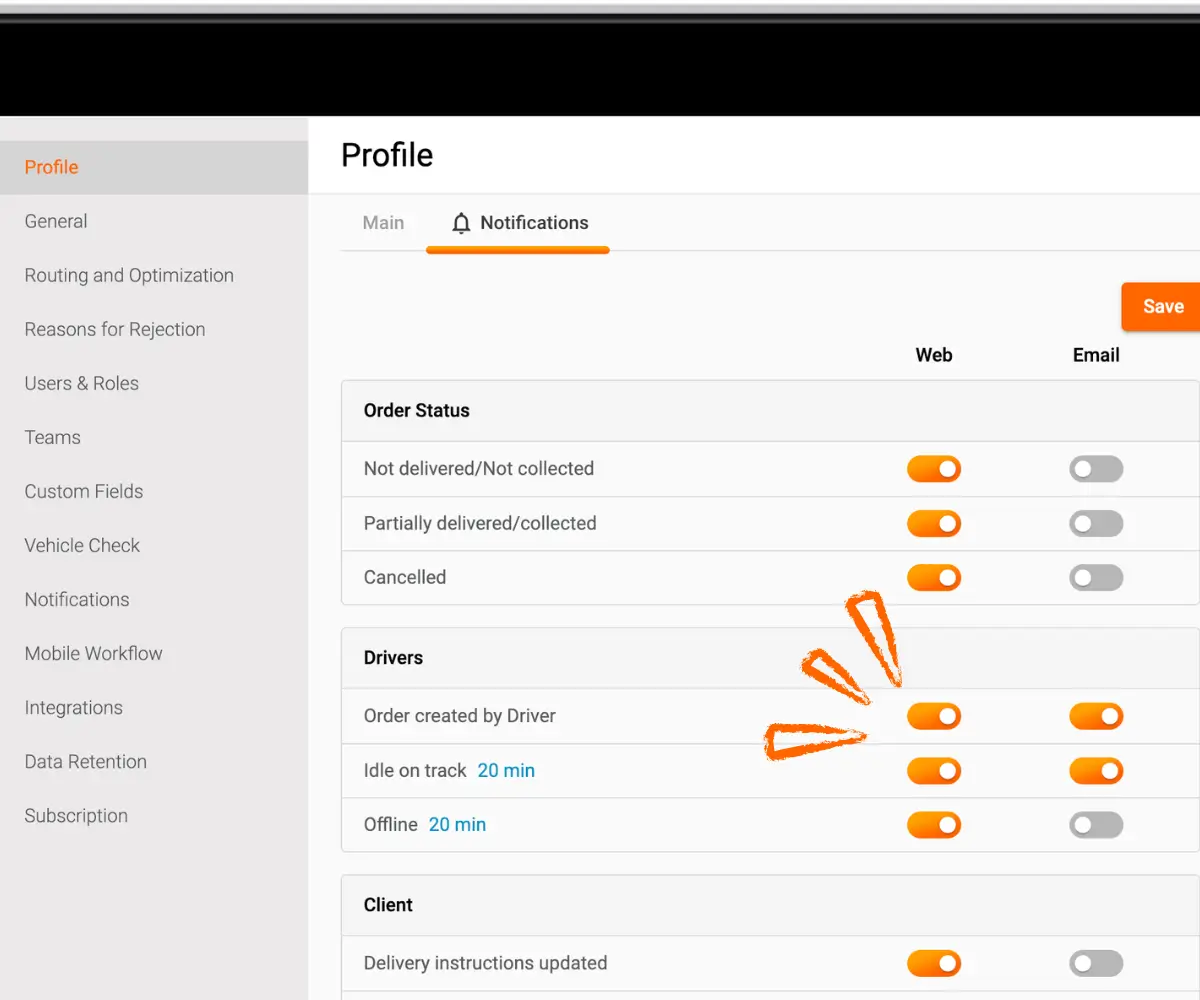Image resolution: width=1200 pixels, height=1000 pixels.
Task: Enable Email for Delivery instructions updated
Action: [x=1096, y=964]
